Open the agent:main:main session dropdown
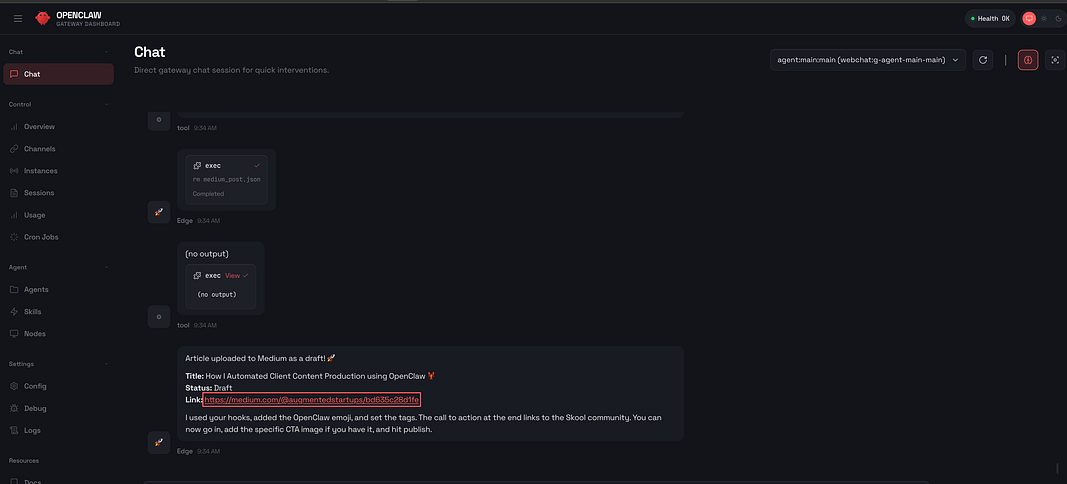Viewport: 1067px width, 484px height. pyautogui.click(x=868, y=60)
